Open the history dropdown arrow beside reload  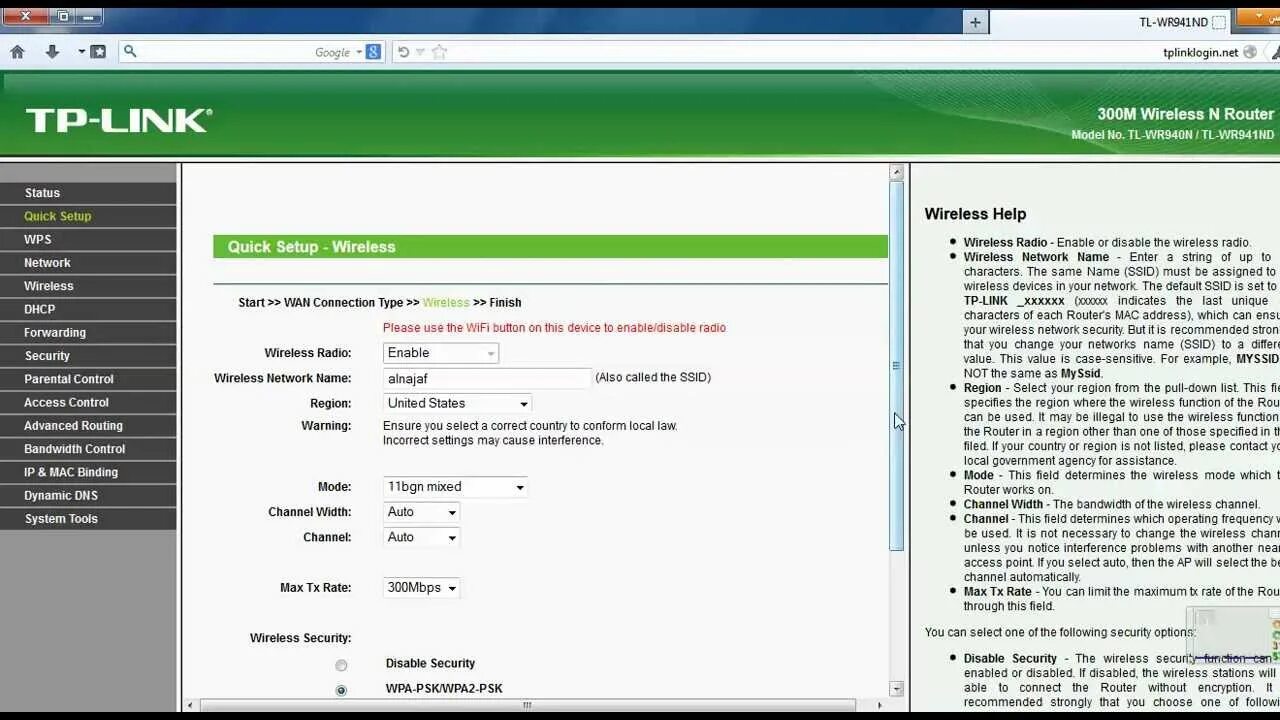coord(420,52)
